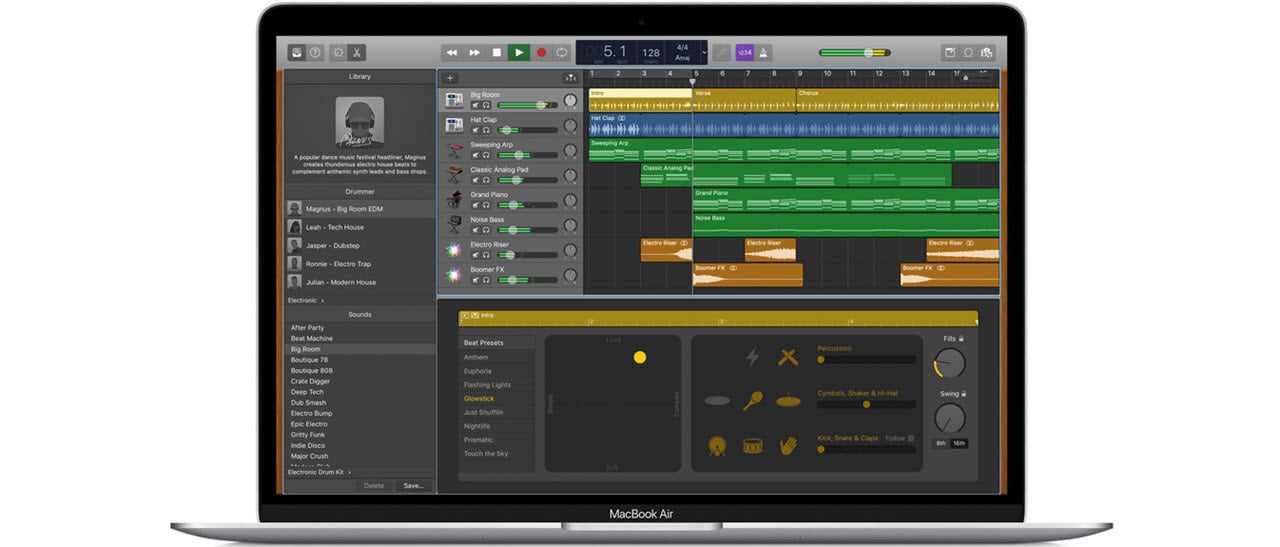Toggle the shaker maraca icon
Screen dimensions: 1280x547
(x=753, y=401)
